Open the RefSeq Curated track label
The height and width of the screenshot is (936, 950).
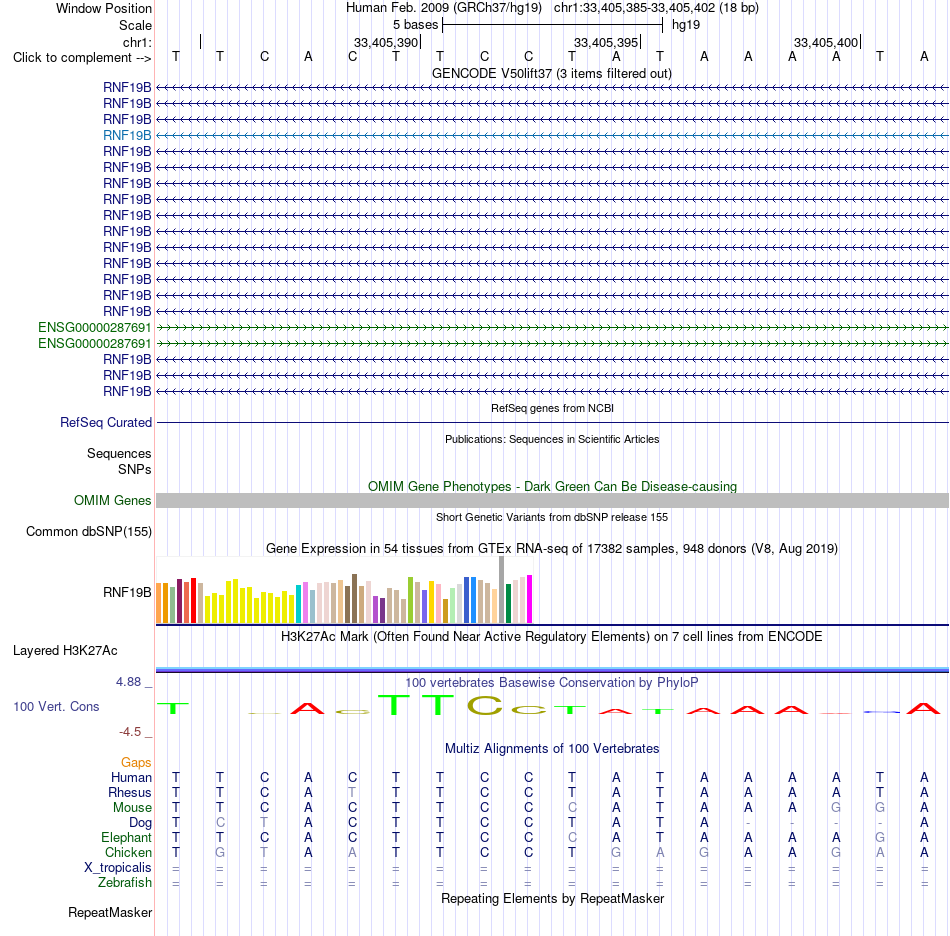[x=106, y=422]
